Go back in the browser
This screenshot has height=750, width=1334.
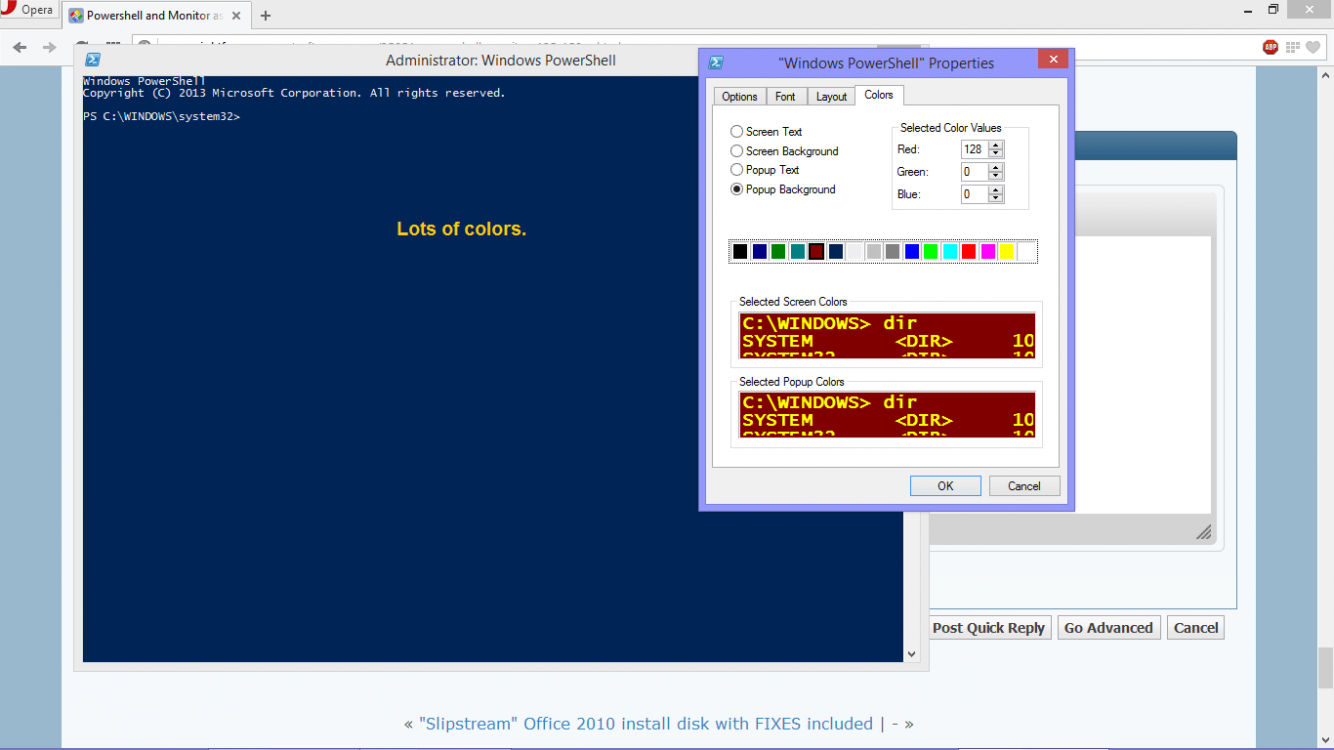[x=20, y=47]
